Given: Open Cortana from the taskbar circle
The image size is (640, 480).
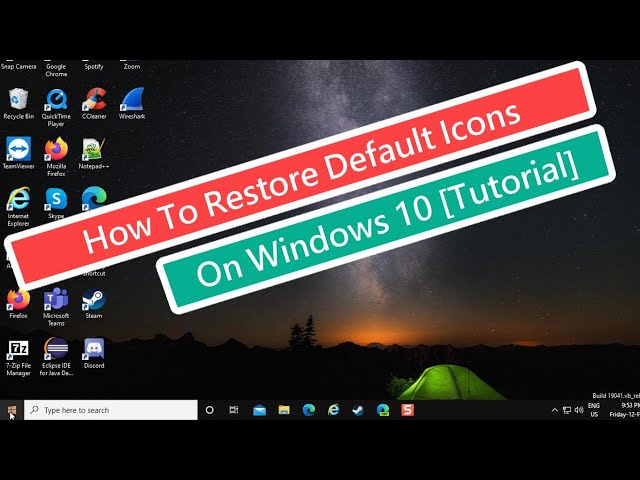Looking at the screenshot, I should coord(209,410).
